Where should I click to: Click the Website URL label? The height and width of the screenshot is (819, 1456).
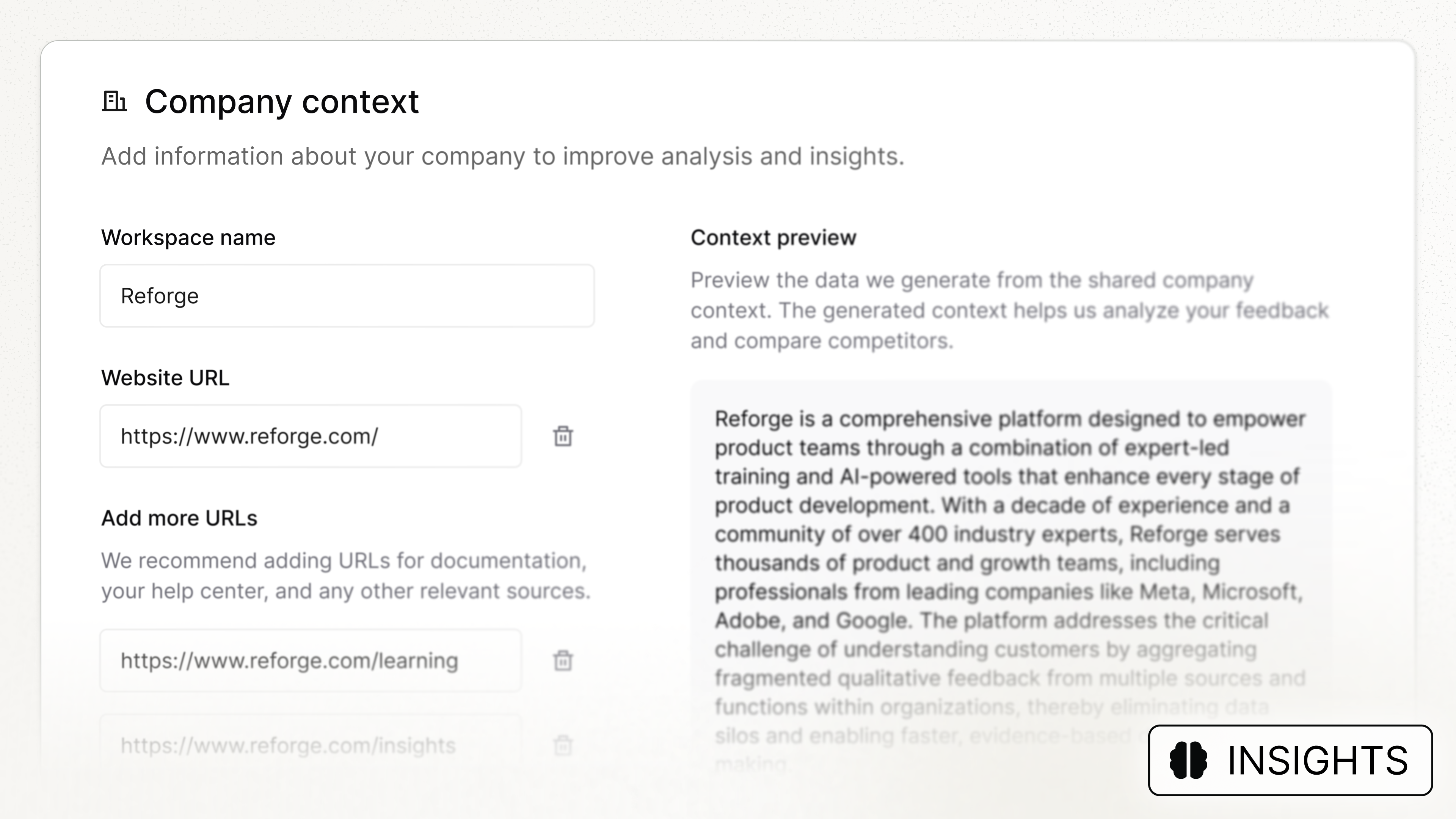[165, 378]
